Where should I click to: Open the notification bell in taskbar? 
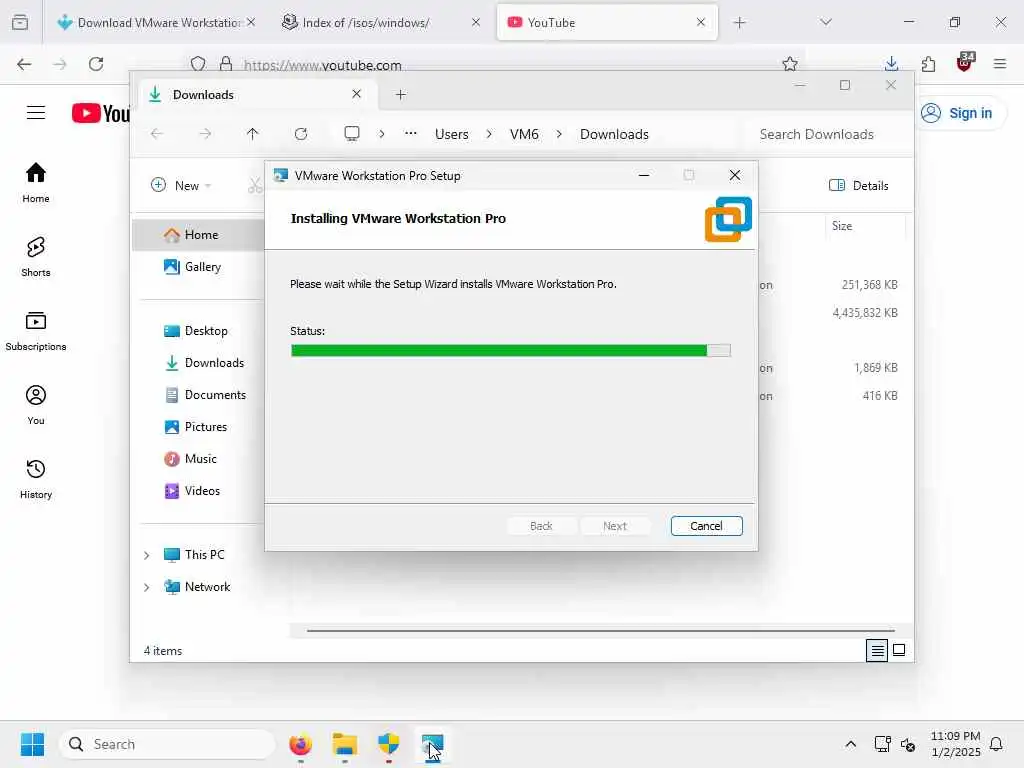(997, 744)
